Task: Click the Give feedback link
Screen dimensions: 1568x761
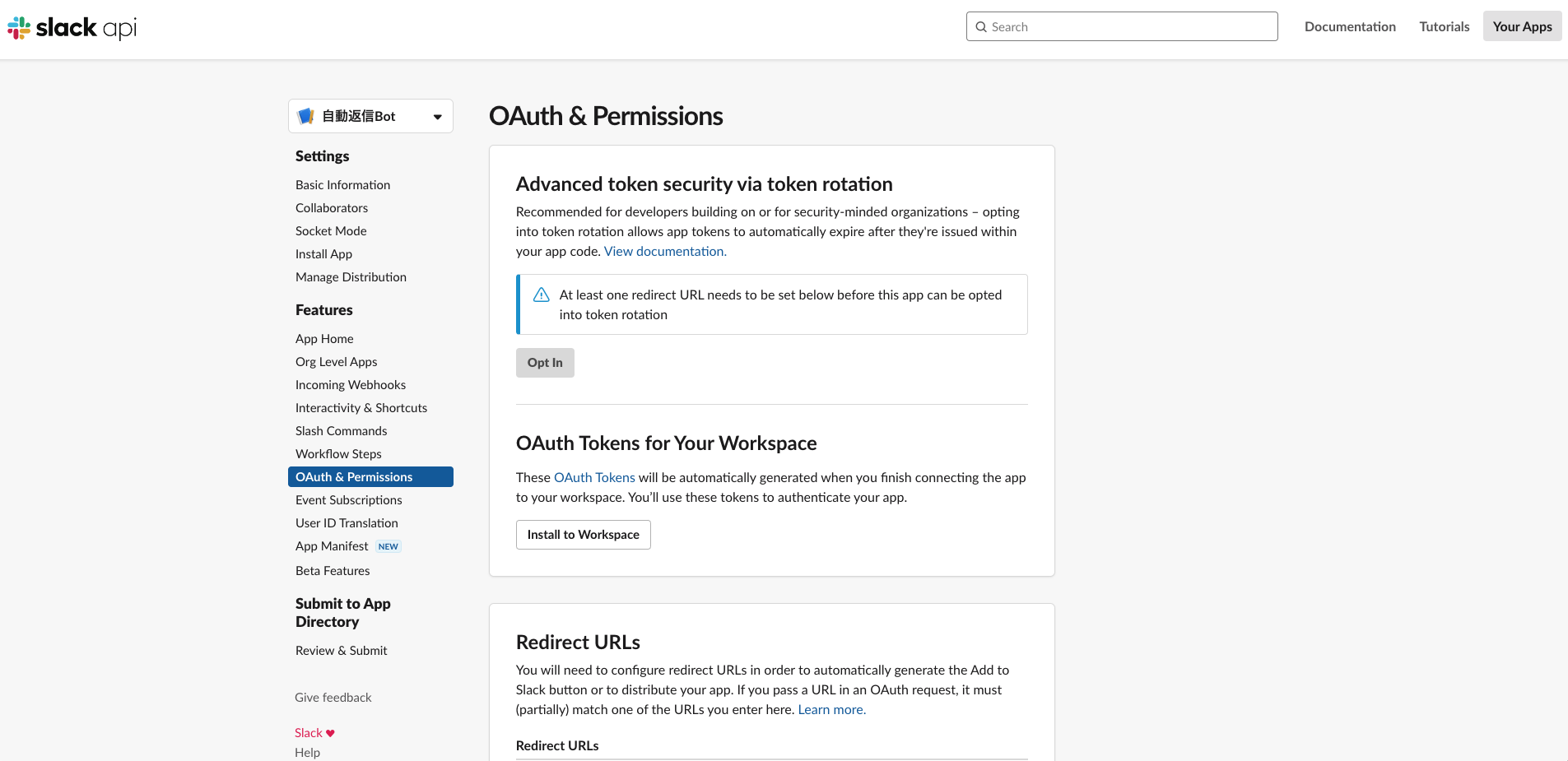Action: coord(333,697)
